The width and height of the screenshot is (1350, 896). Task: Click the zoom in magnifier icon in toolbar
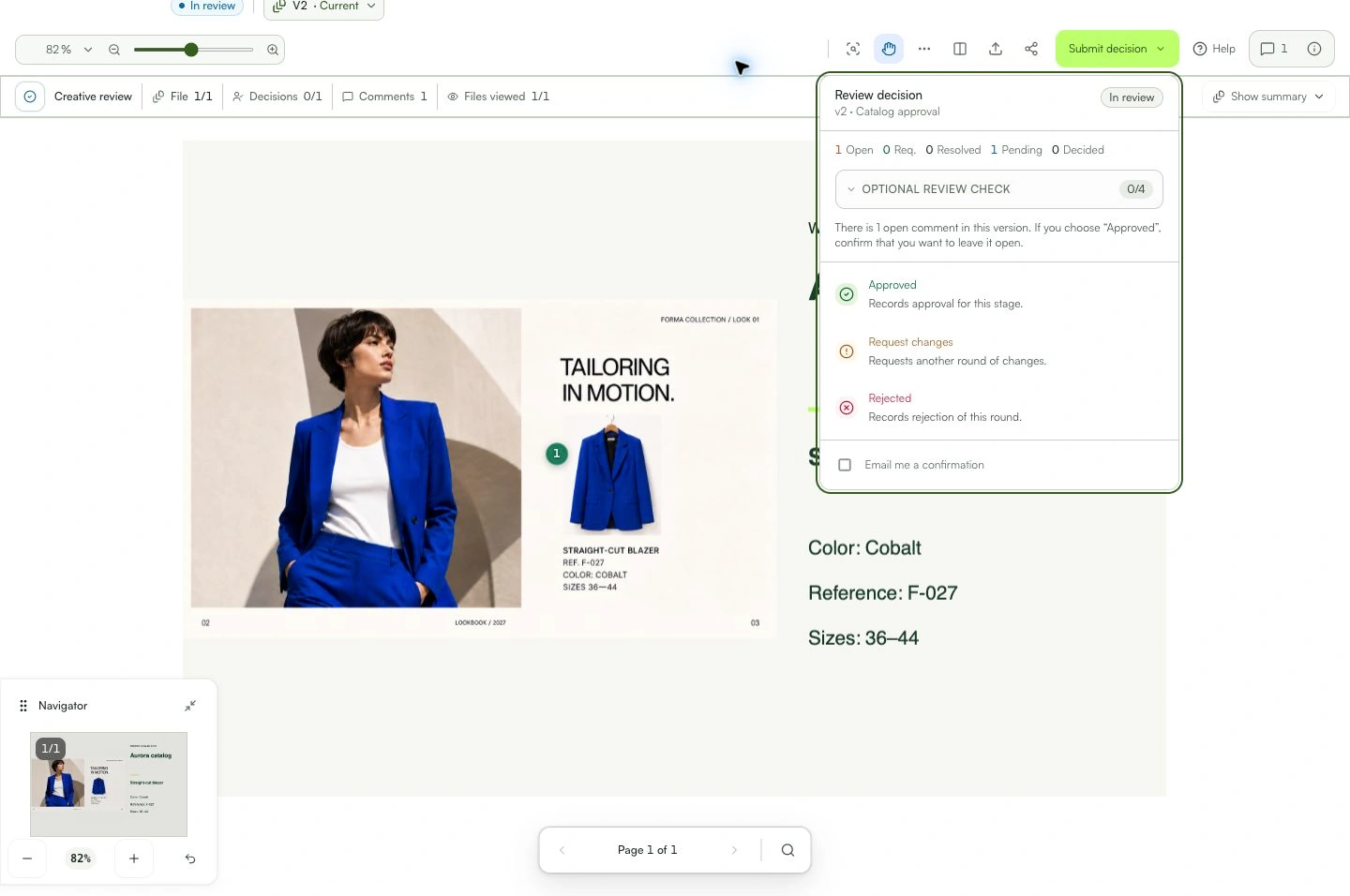tap(273, 50)
